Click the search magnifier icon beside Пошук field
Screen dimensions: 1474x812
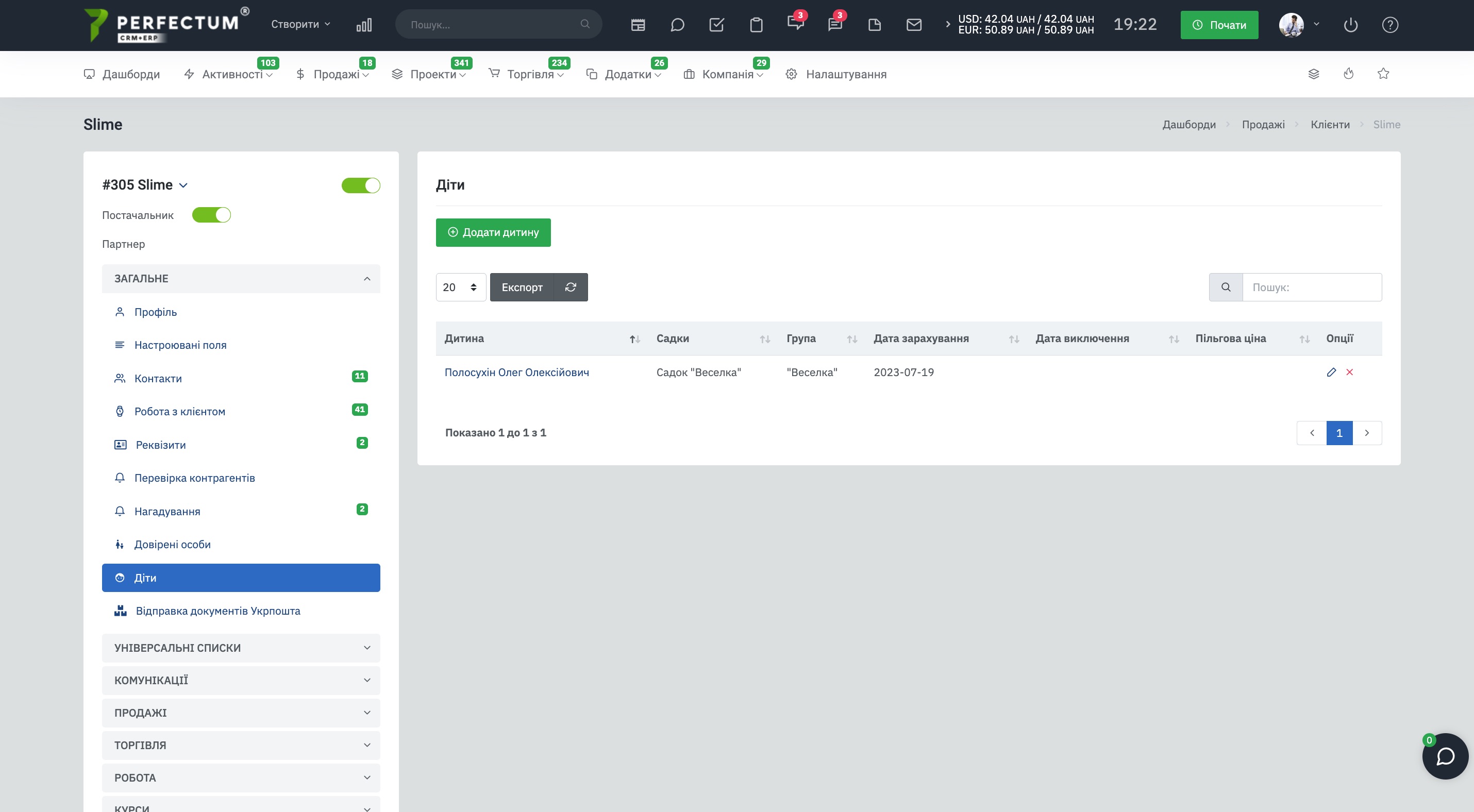pyautogui.click(x=1226, y=287)
